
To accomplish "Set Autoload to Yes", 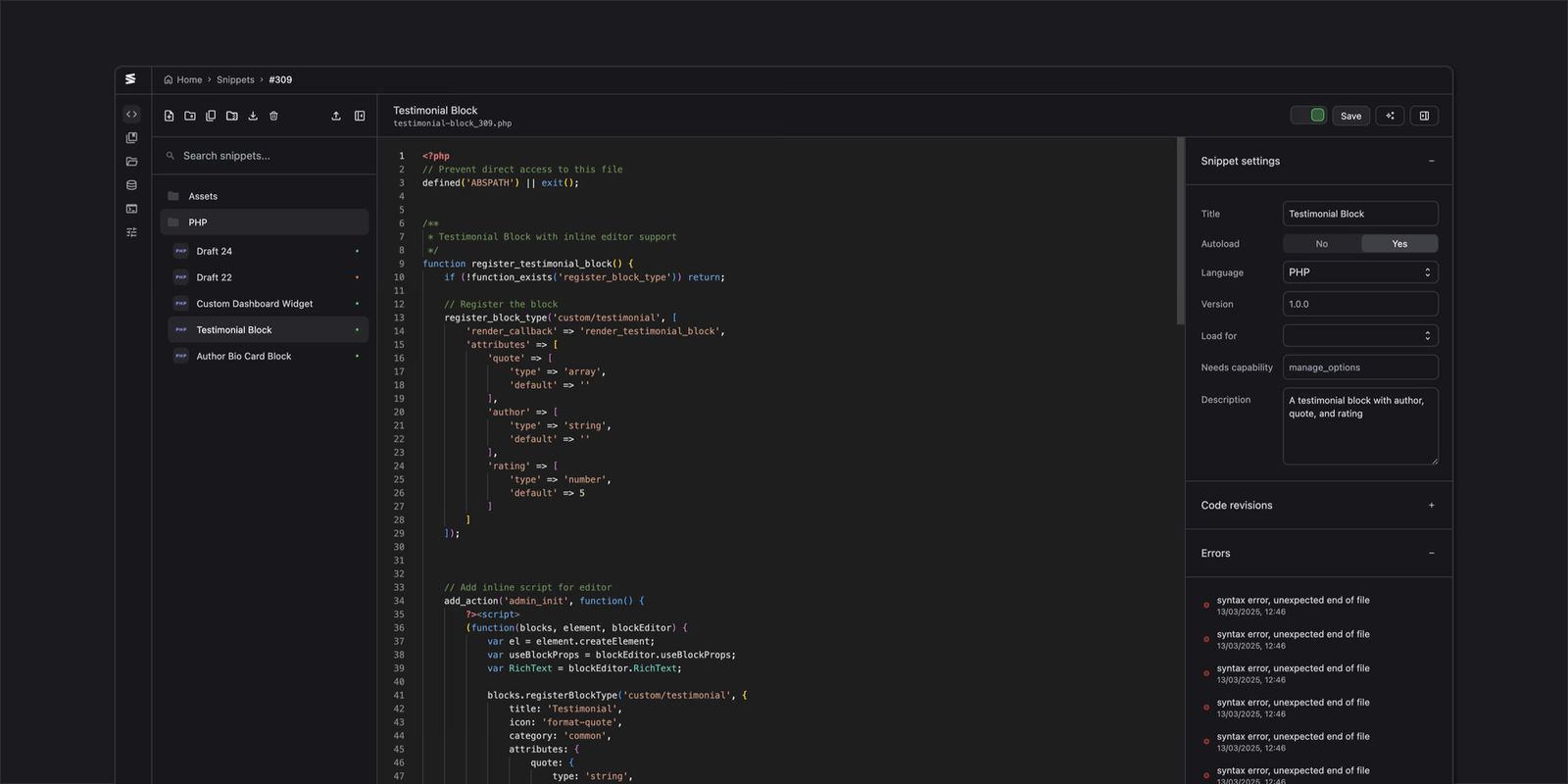I will (x=1398, y=244).
